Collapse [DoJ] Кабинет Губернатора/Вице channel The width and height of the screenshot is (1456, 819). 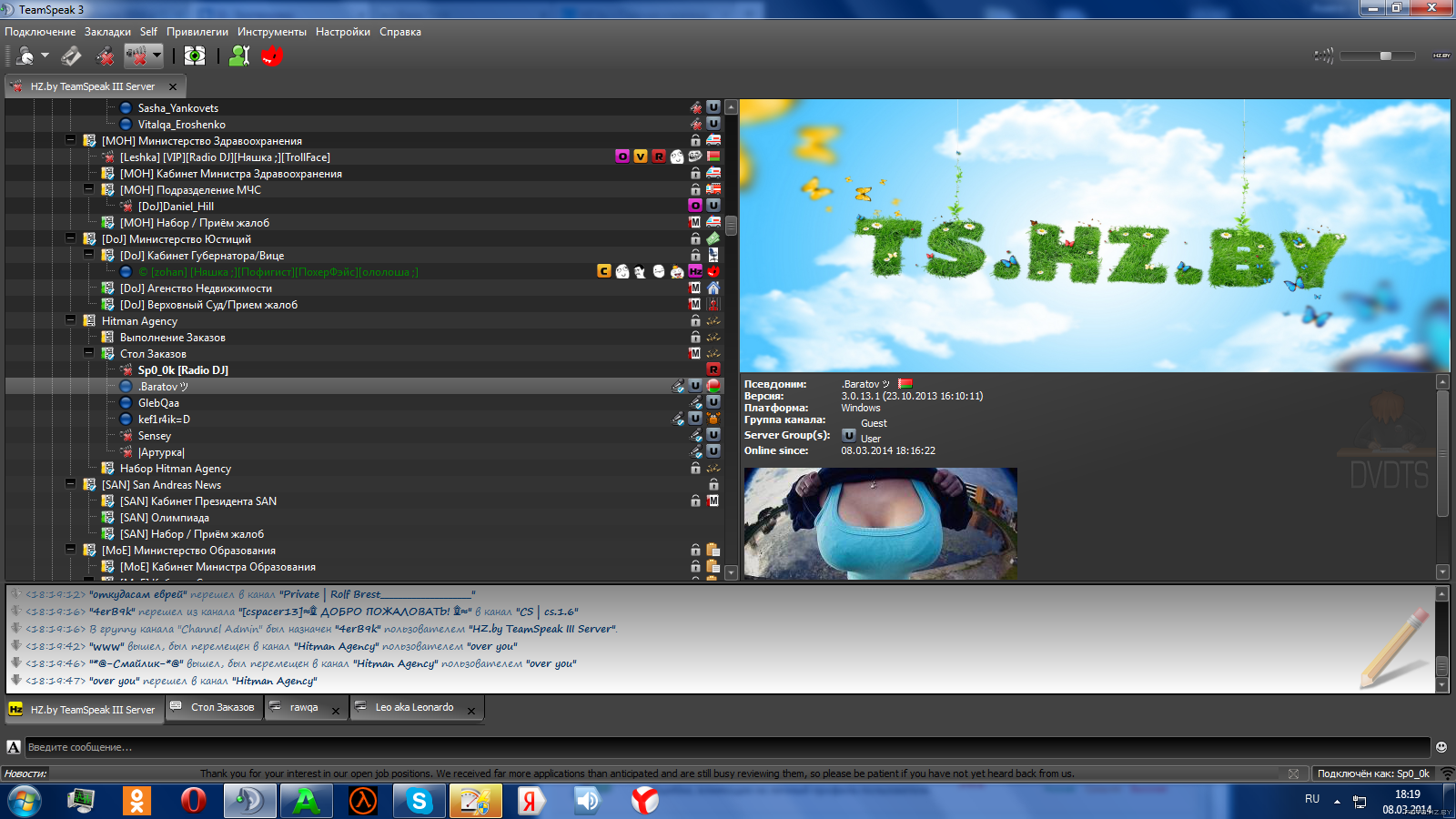click(x=88, y=255)
